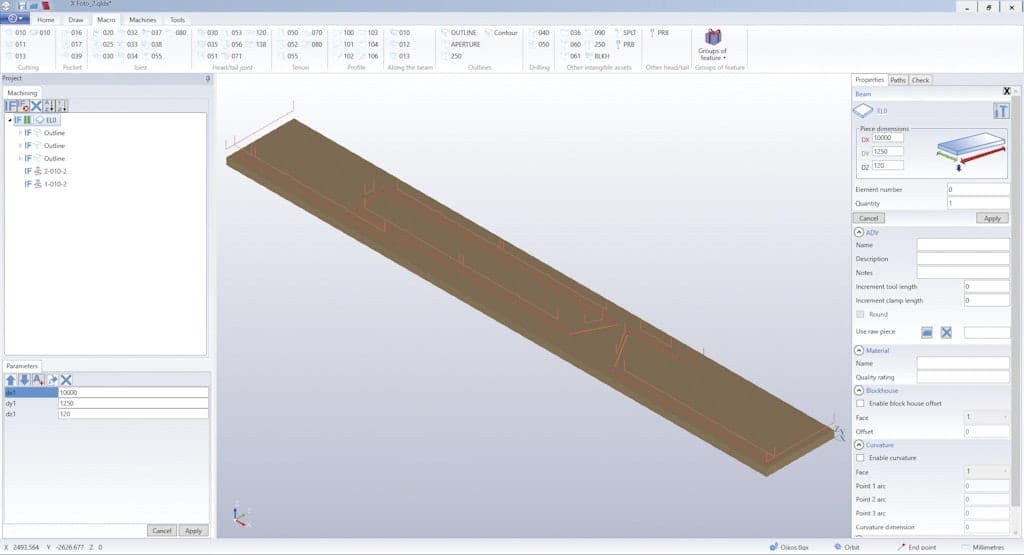The image size is (1024, 555).
Task: Tick the Enable curvature checkbox
Action: pyautogui.click(x=861, y=458)
